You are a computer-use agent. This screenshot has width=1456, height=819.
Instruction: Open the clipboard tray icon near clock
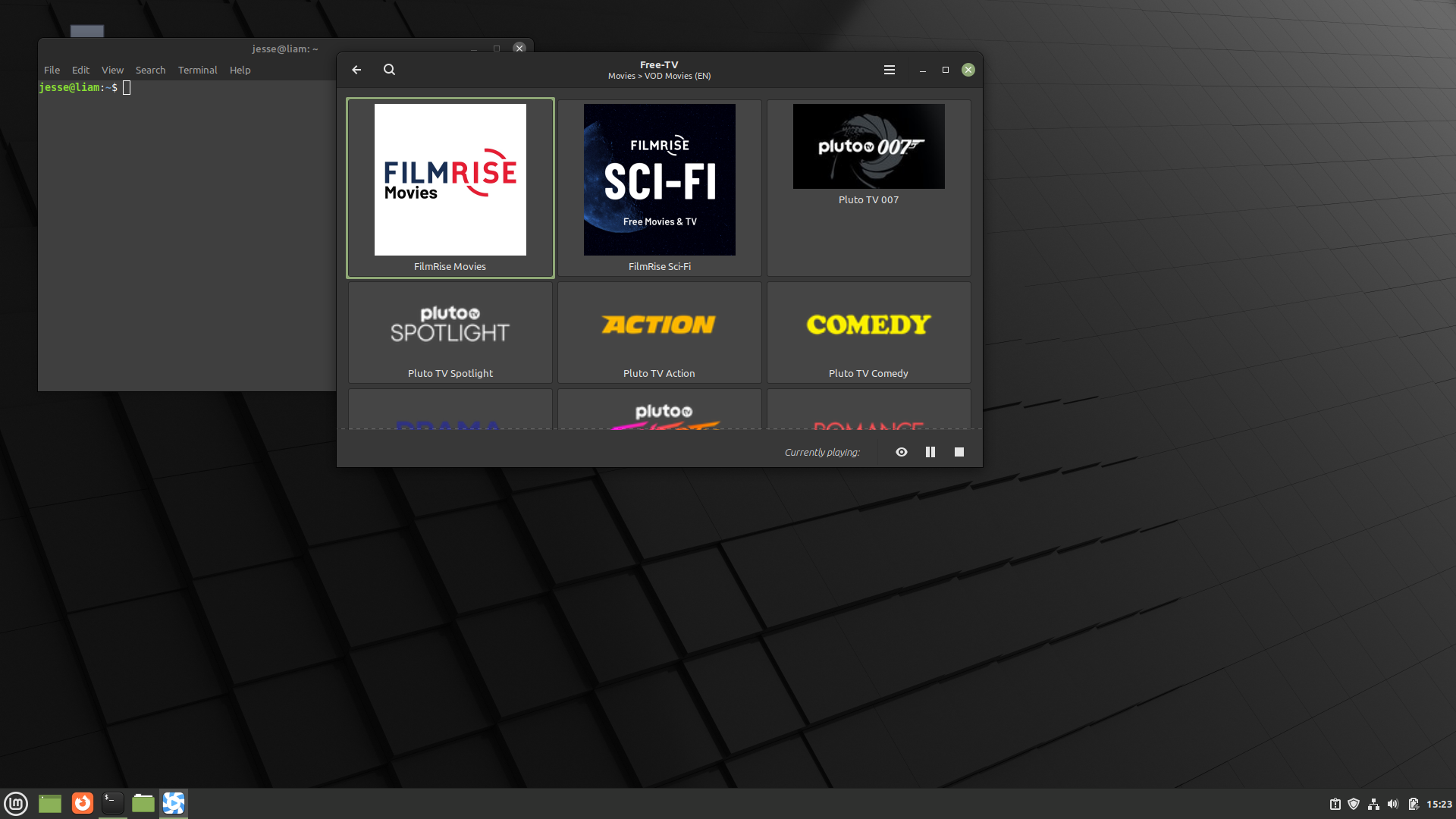click(1335, 804)
